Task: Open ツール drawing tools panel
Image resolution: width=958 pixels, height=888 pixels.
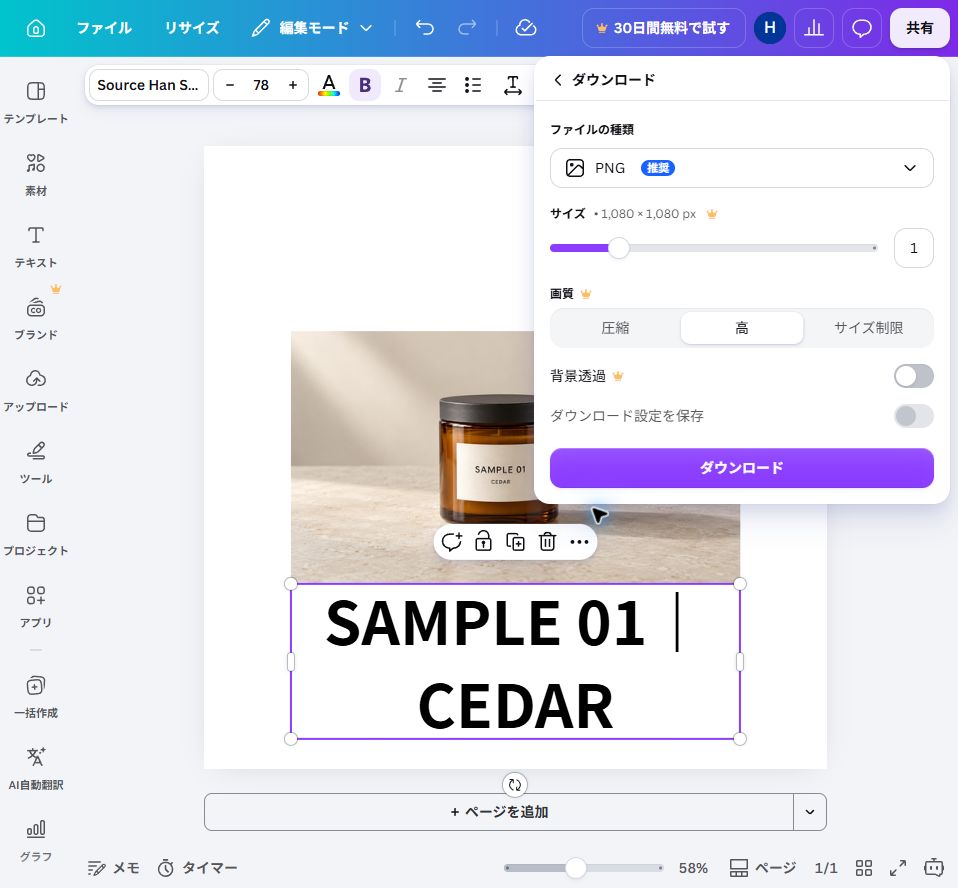Action: 35,463
